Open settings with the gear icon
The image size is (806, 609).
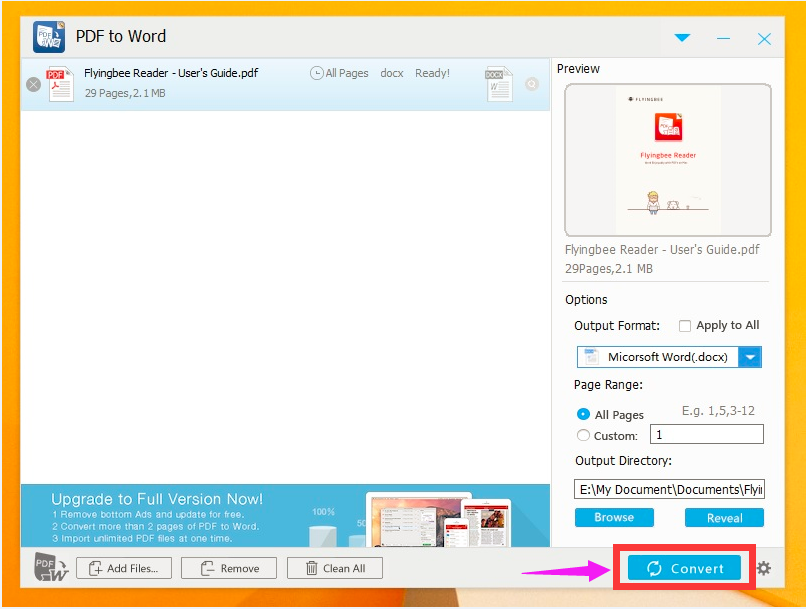764,568
